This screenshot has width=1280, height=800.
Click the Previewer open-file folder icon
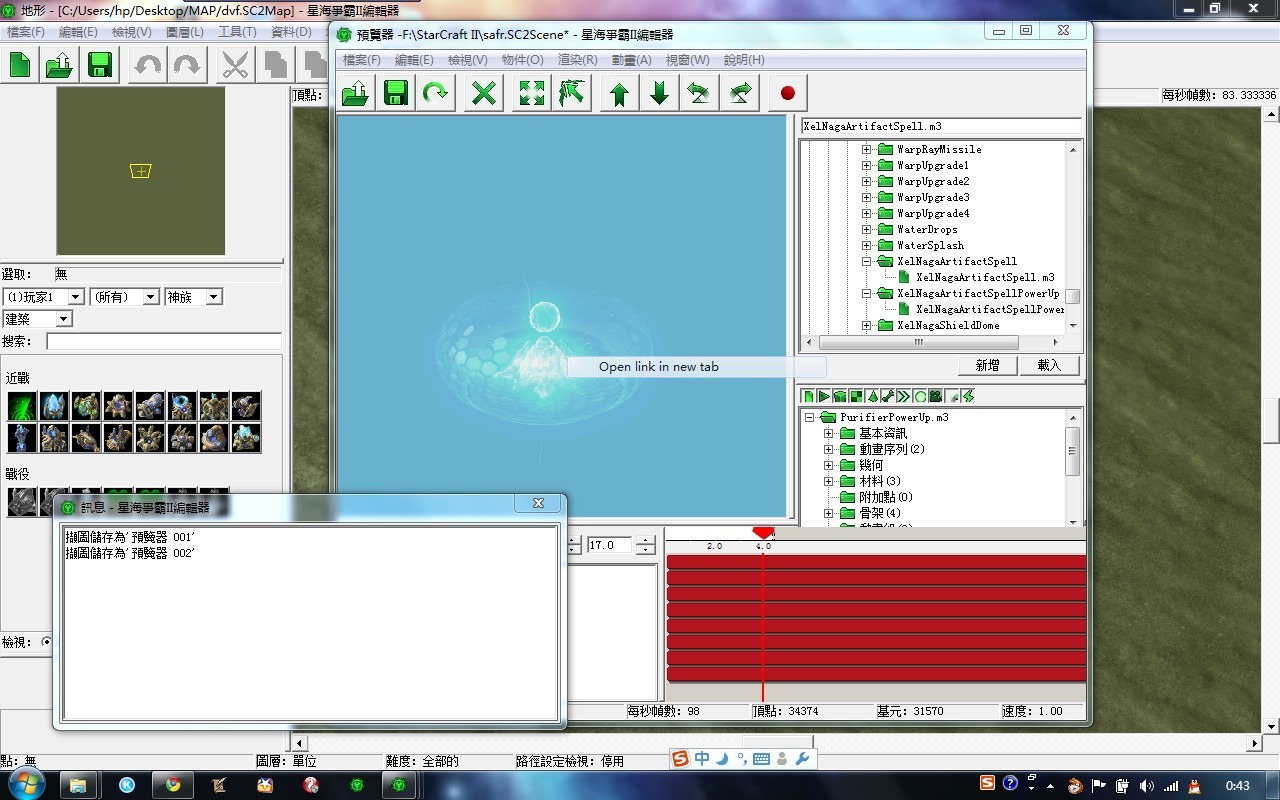357,94
